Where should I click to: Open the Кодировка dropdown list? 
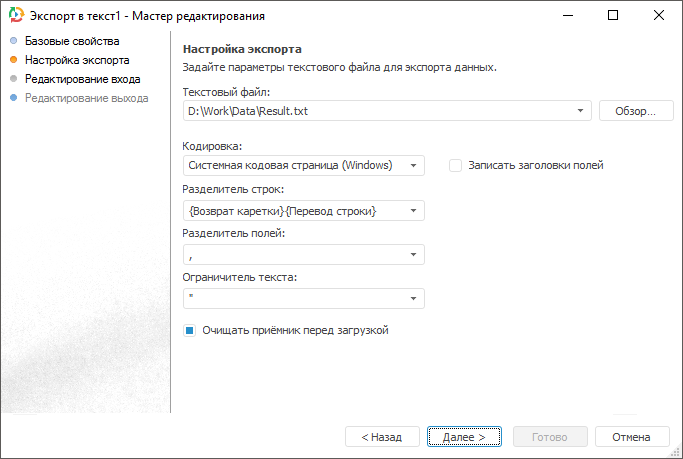pyautogui.click(x=414, y=165)
